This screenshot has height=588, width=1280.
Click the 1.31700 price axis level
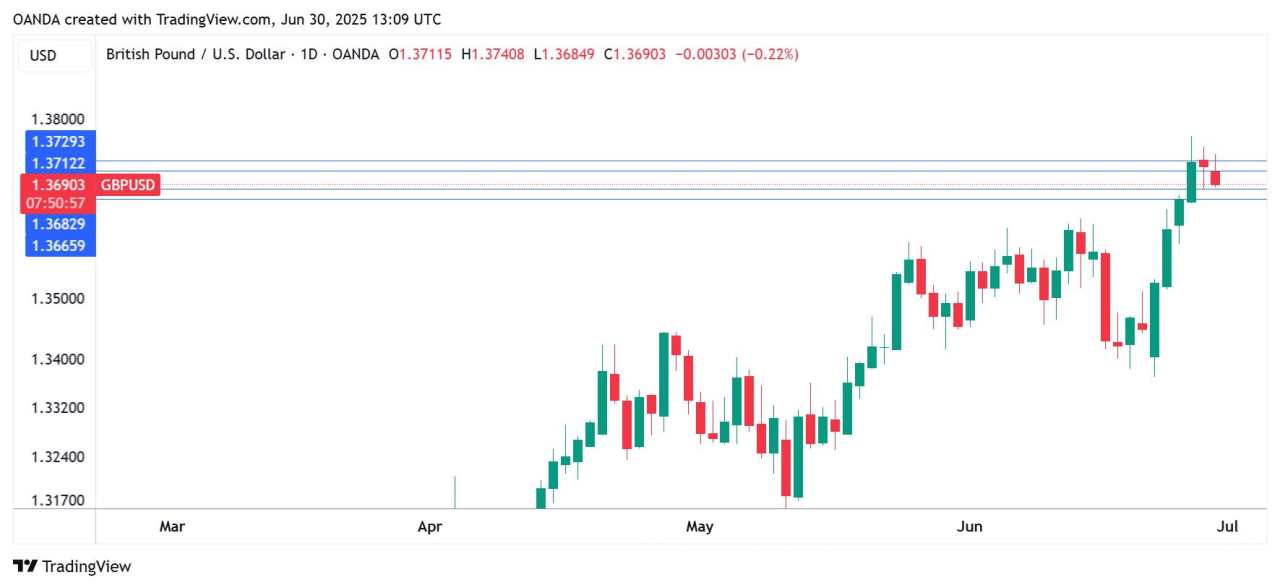coord(58,500)
